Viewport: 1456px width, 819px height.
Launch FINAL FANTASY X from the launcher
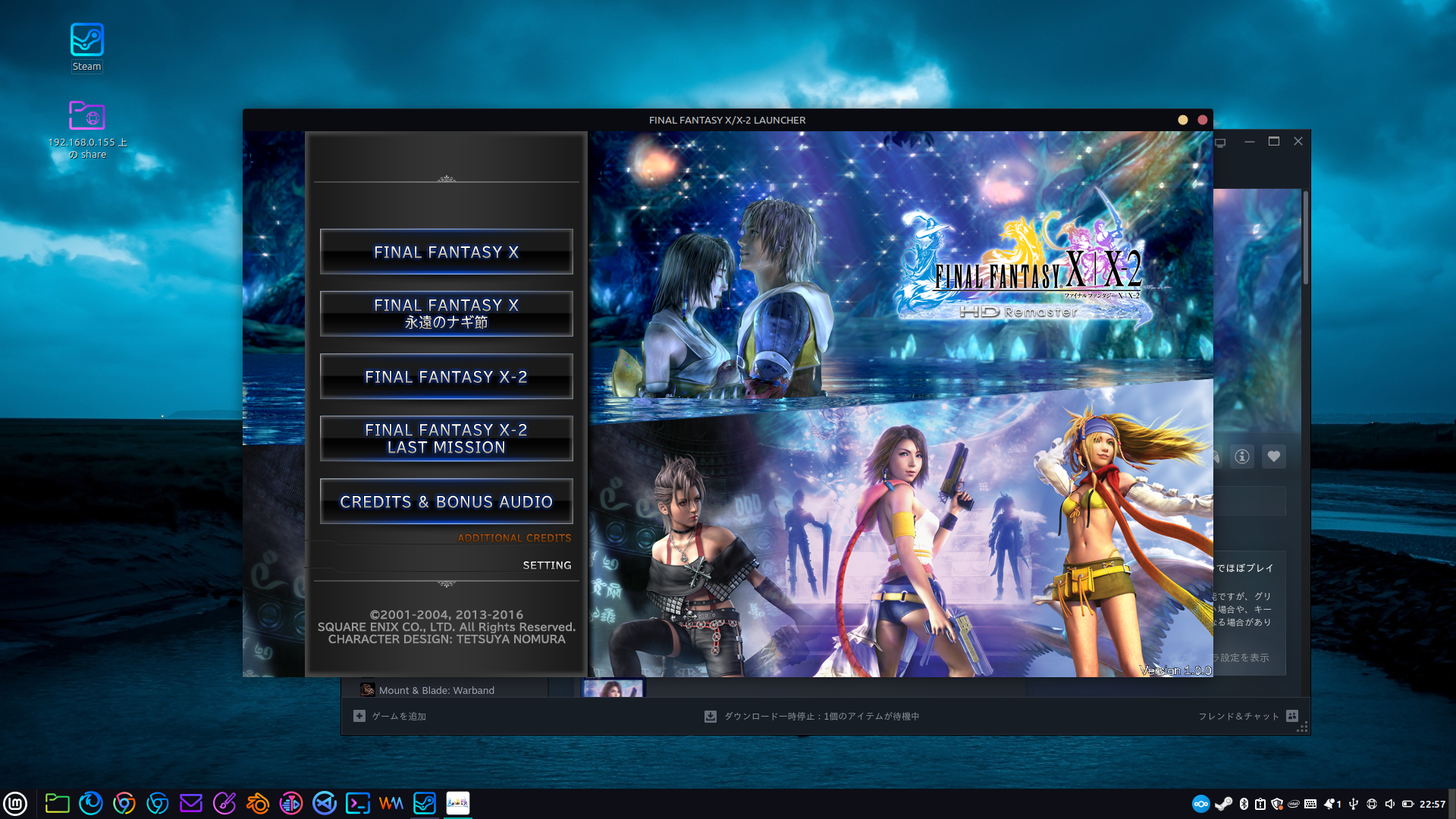pos(446,252)
